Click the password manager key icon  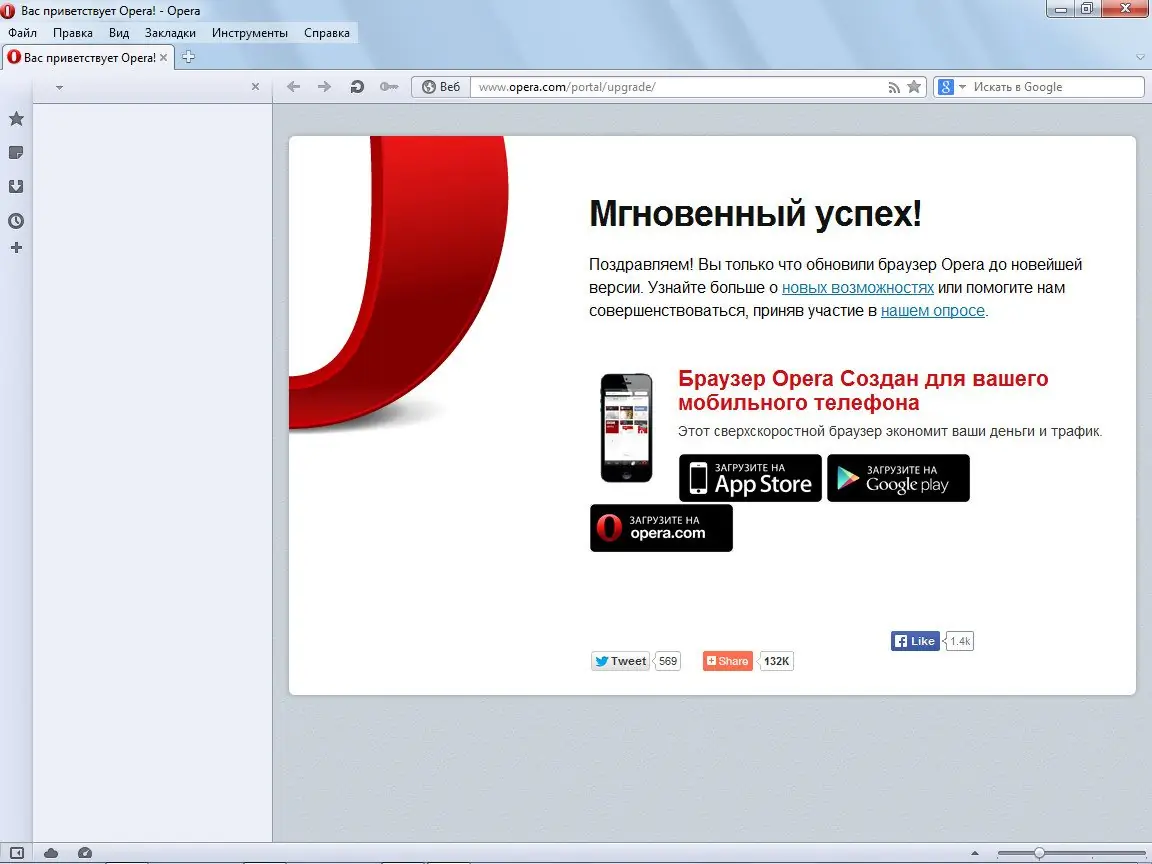pos(389,87)
